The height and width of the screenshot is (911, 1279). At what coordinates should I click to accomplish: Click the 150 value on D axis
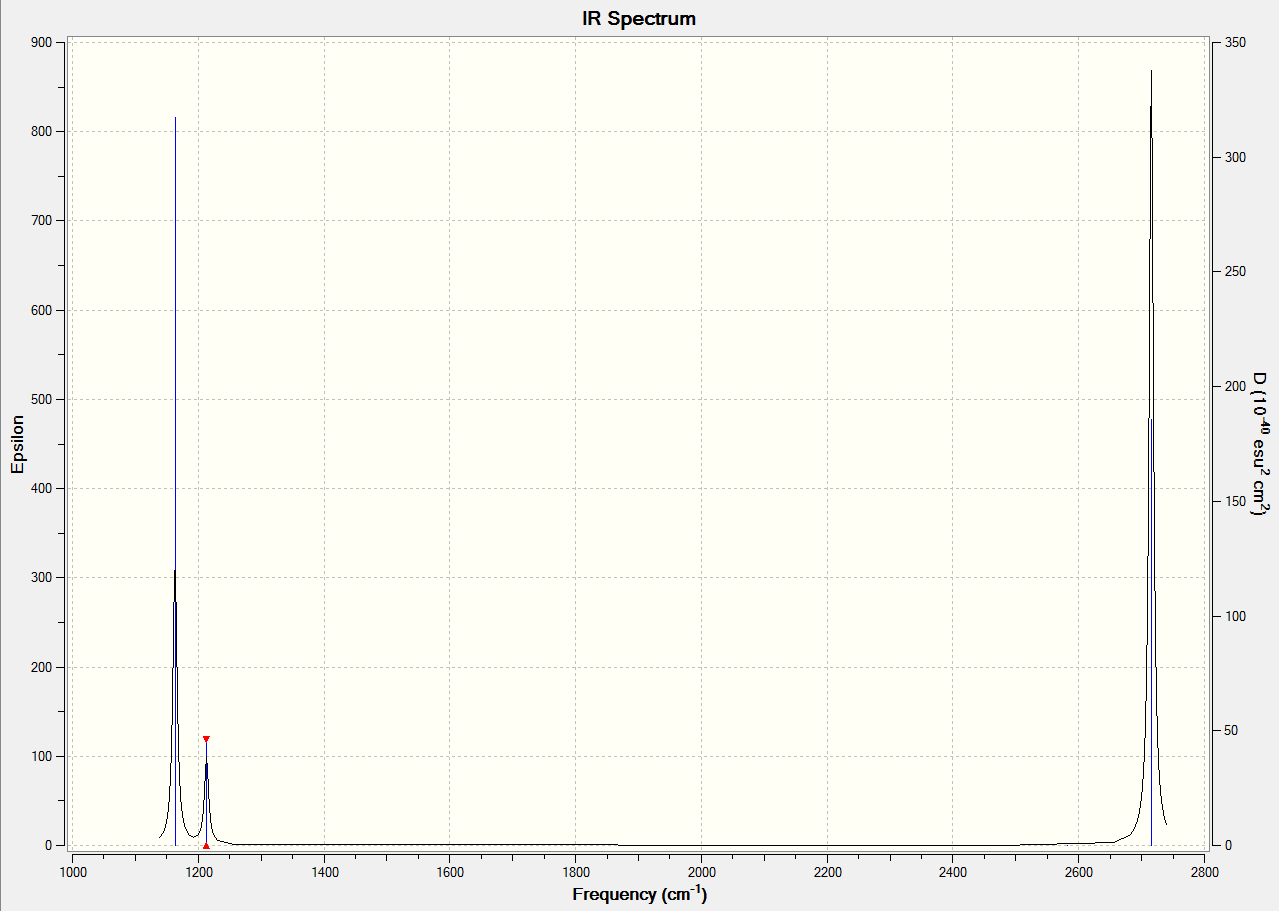coord(1234,501)
